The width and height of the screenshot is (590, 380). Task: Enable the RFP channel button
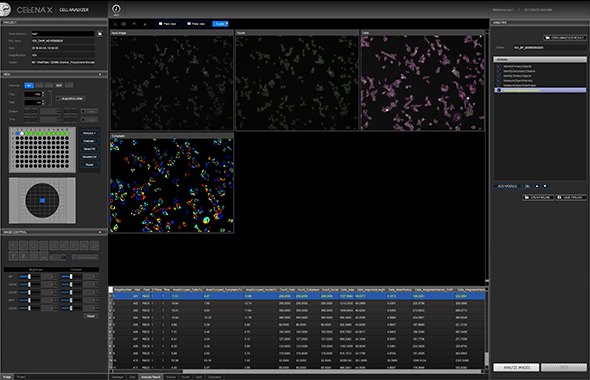(x=59, y=85)
